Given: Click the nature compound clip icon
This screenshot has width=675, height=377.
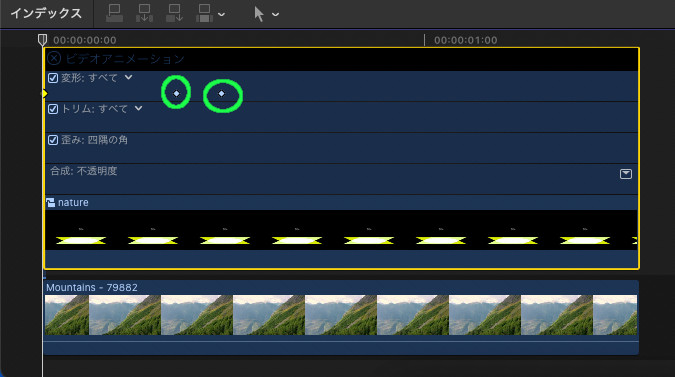Looking at the screenshot, I should click(51, 202).
